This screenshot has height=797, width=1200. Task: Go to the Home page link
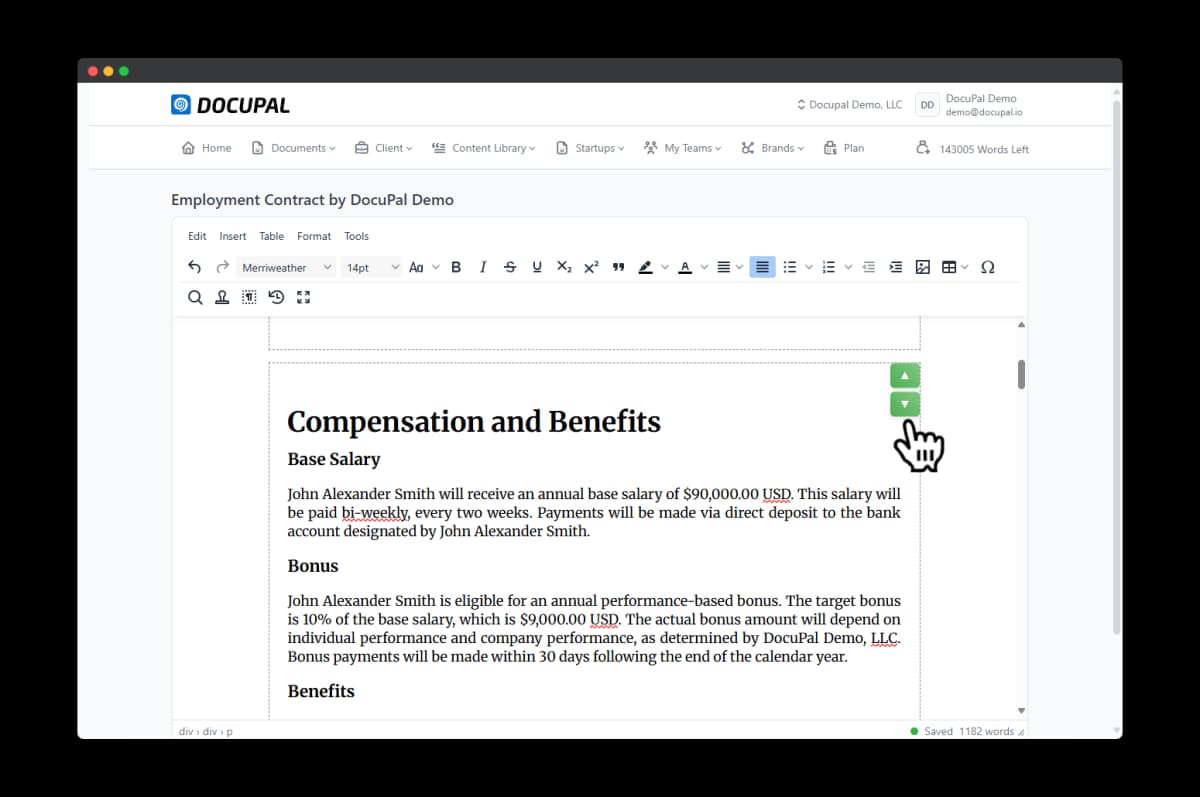pyautogui.click(x=207, y=148)
